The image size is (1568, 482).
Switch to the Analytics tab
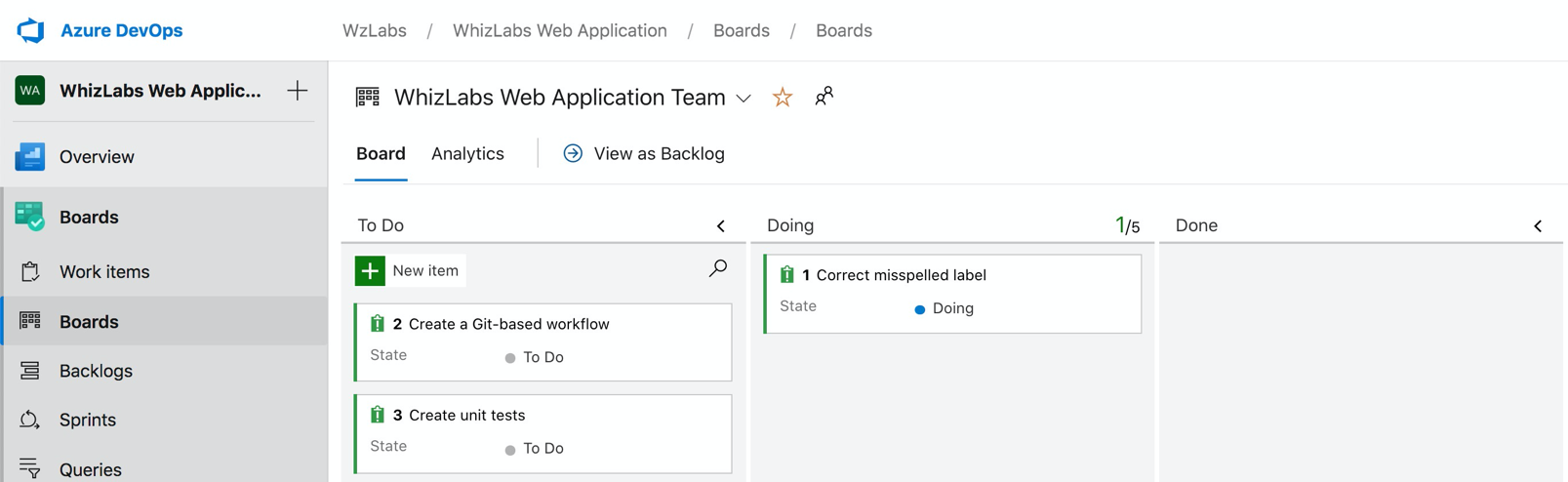click(x=467, y=154)
